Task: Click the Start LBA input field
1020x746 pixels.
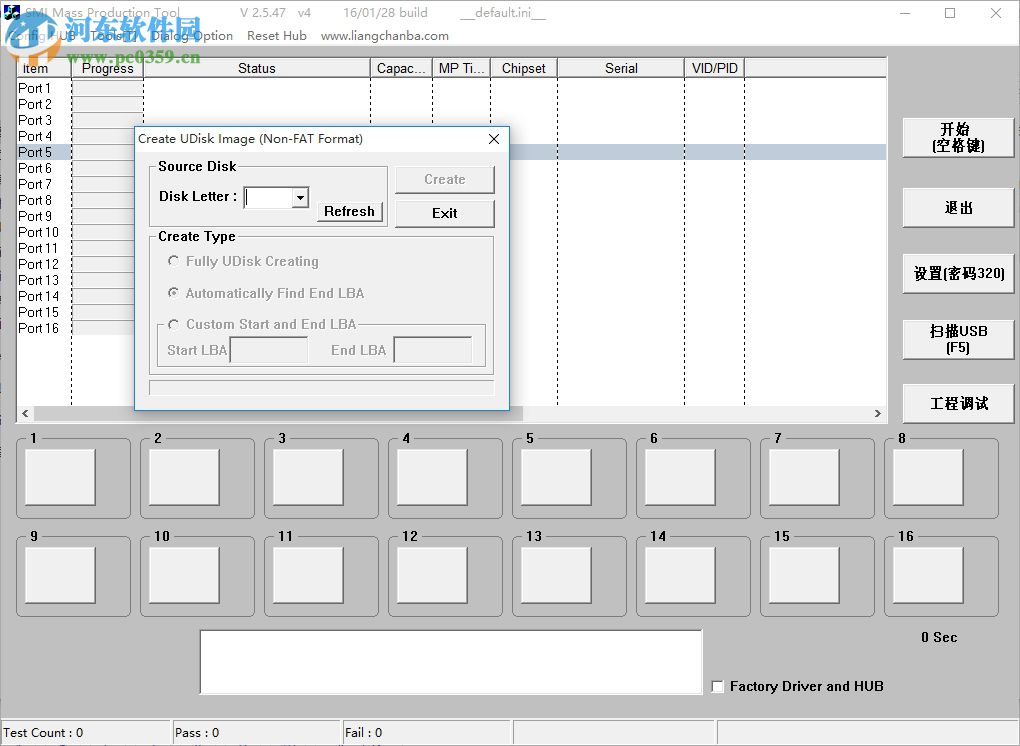Action: click(x=268, y=349)
